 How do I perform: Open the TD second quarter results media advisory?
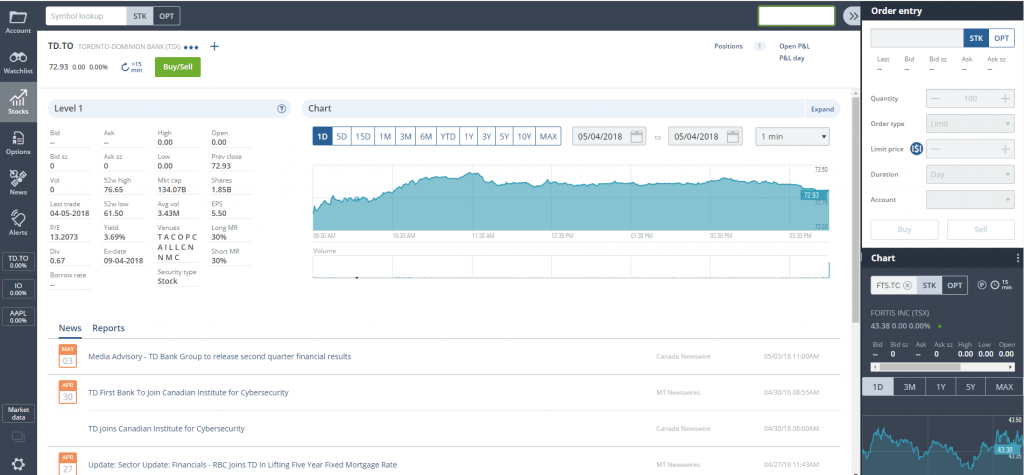tap(219, 356)
